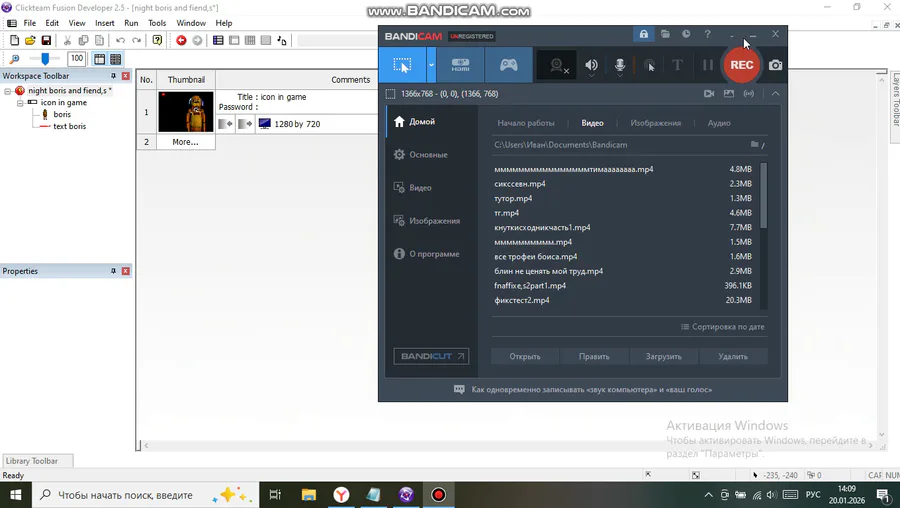Image resolution: width=900 pixels, height=508 pixels.
Task: Open Bandicam scheduled recording clock icon
Action: click(x=686, y=34)
